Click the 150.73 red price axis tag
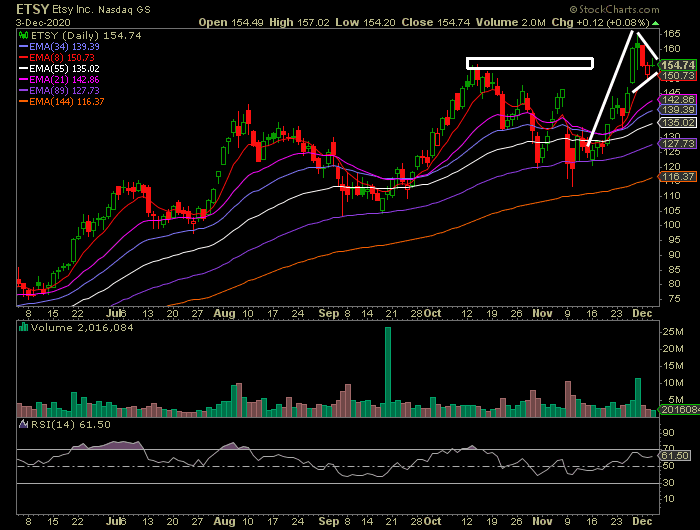 click(x=678, y=76)
